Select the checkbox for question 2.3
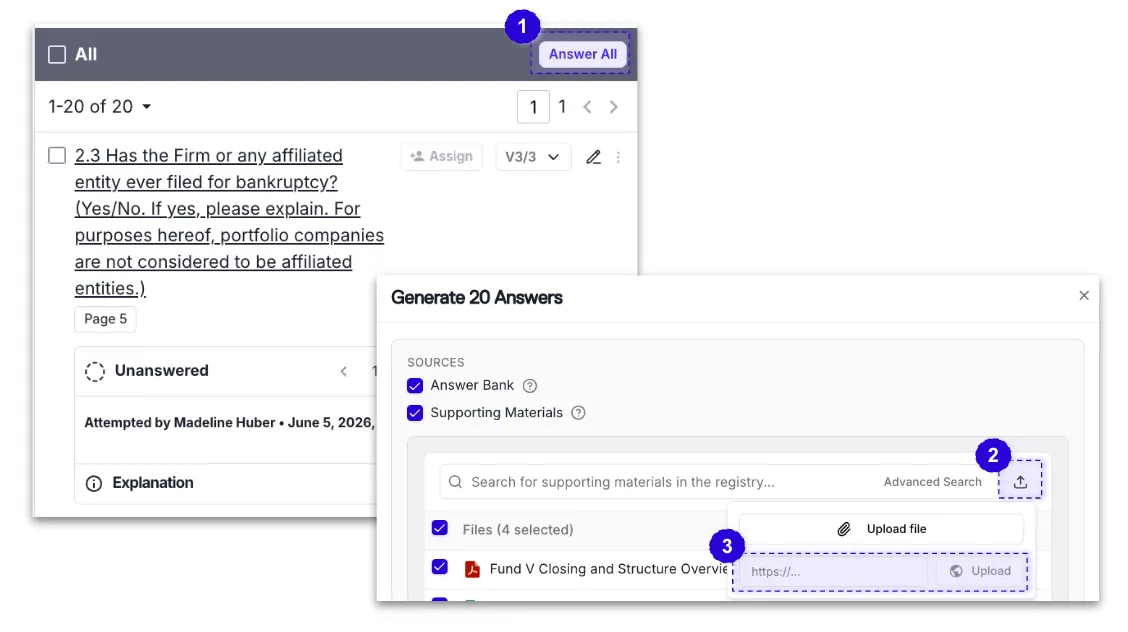 pyautogui.click(x=57, y=155)
